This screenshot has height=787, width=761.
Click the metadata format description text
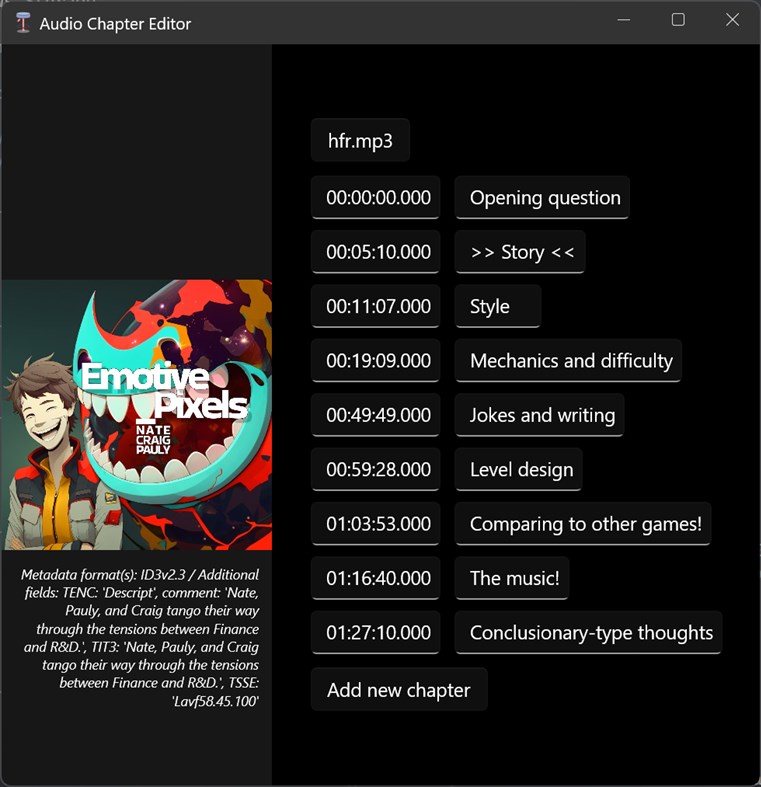[x=140, y=637]
